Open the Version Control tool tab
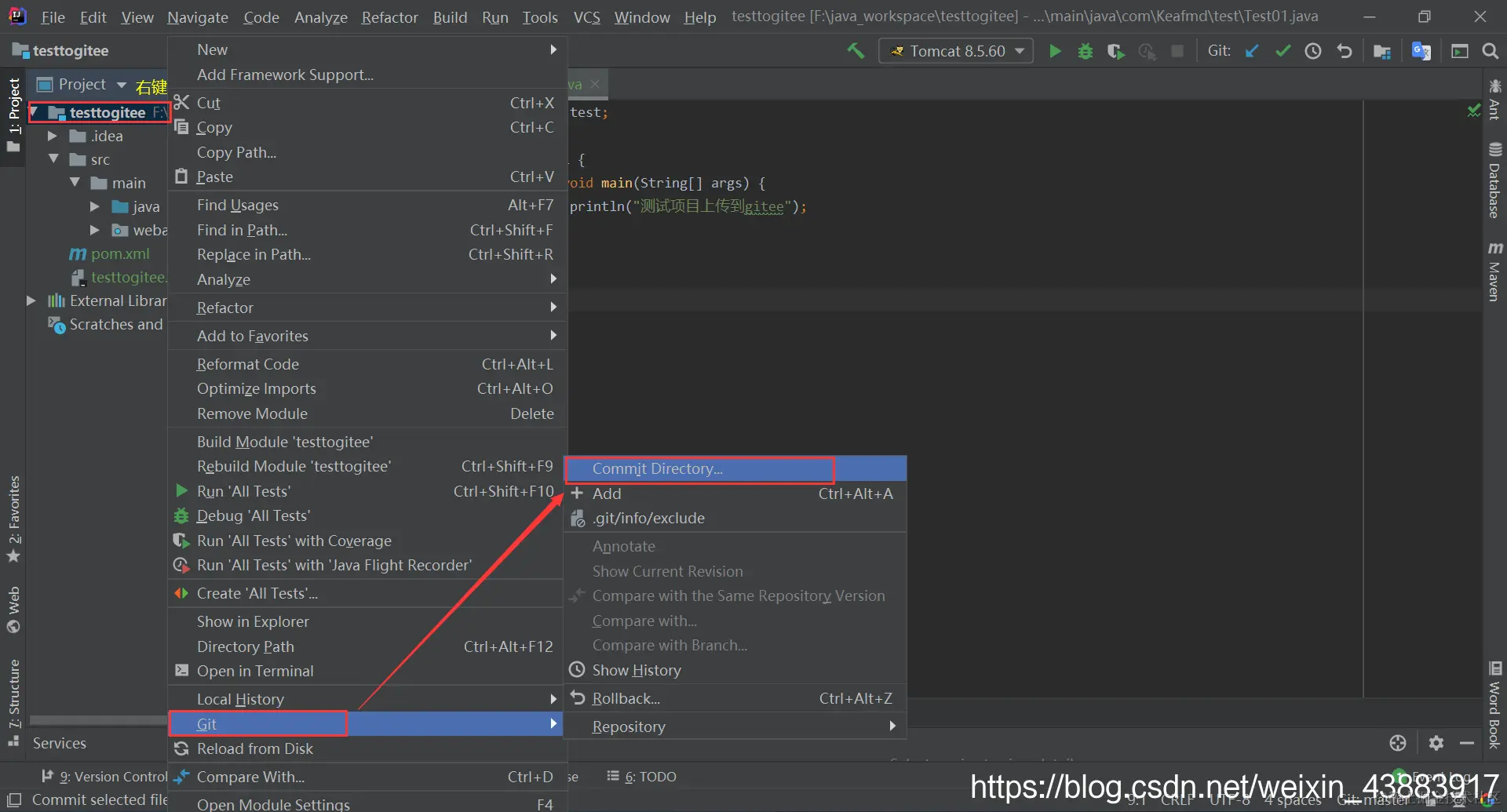 (x=104, y=777)
